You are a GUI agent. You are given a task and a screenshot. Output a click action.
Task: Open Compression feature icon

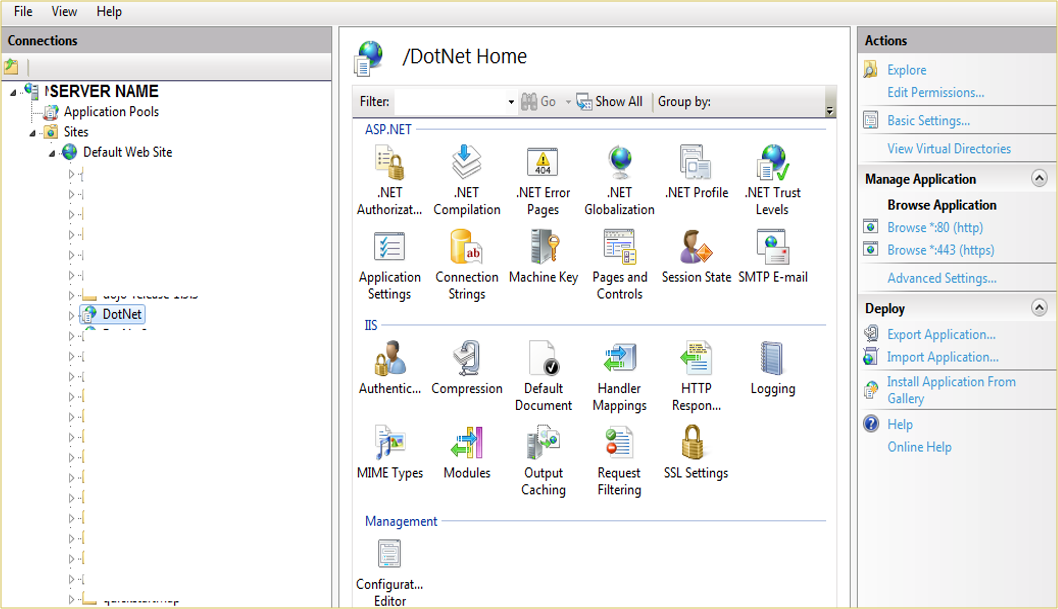(467, 368)
